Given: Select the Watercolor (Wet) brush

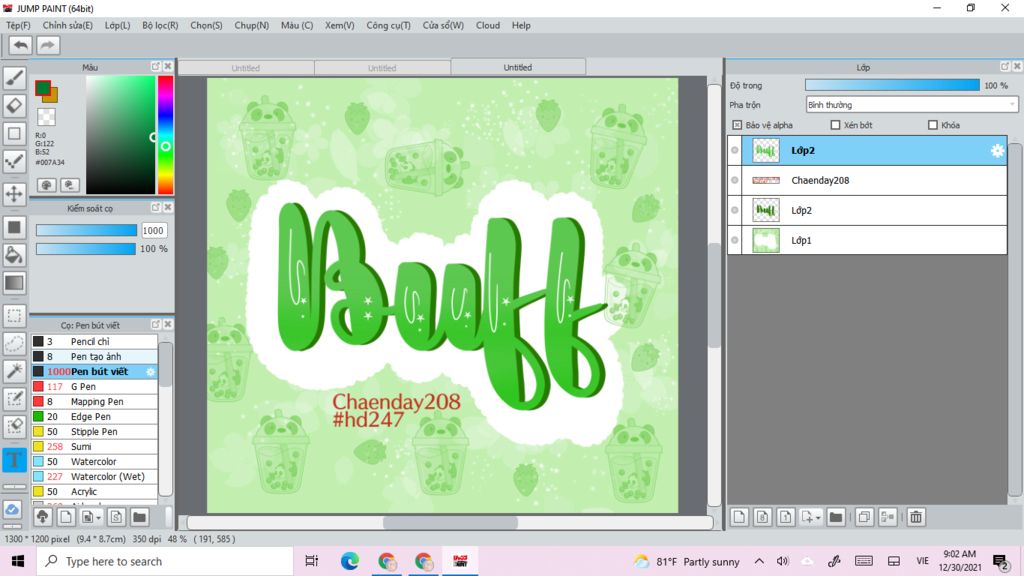Looking at the screenshot, I should click(94, 477).
